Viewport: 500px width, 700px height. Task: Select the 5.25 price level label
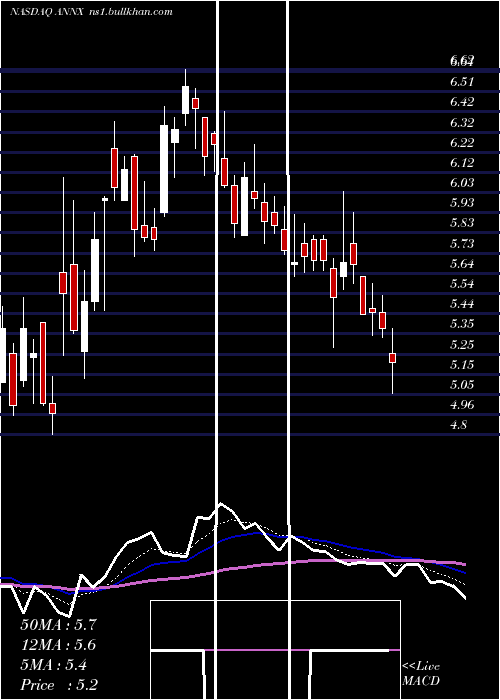[462, 344]
